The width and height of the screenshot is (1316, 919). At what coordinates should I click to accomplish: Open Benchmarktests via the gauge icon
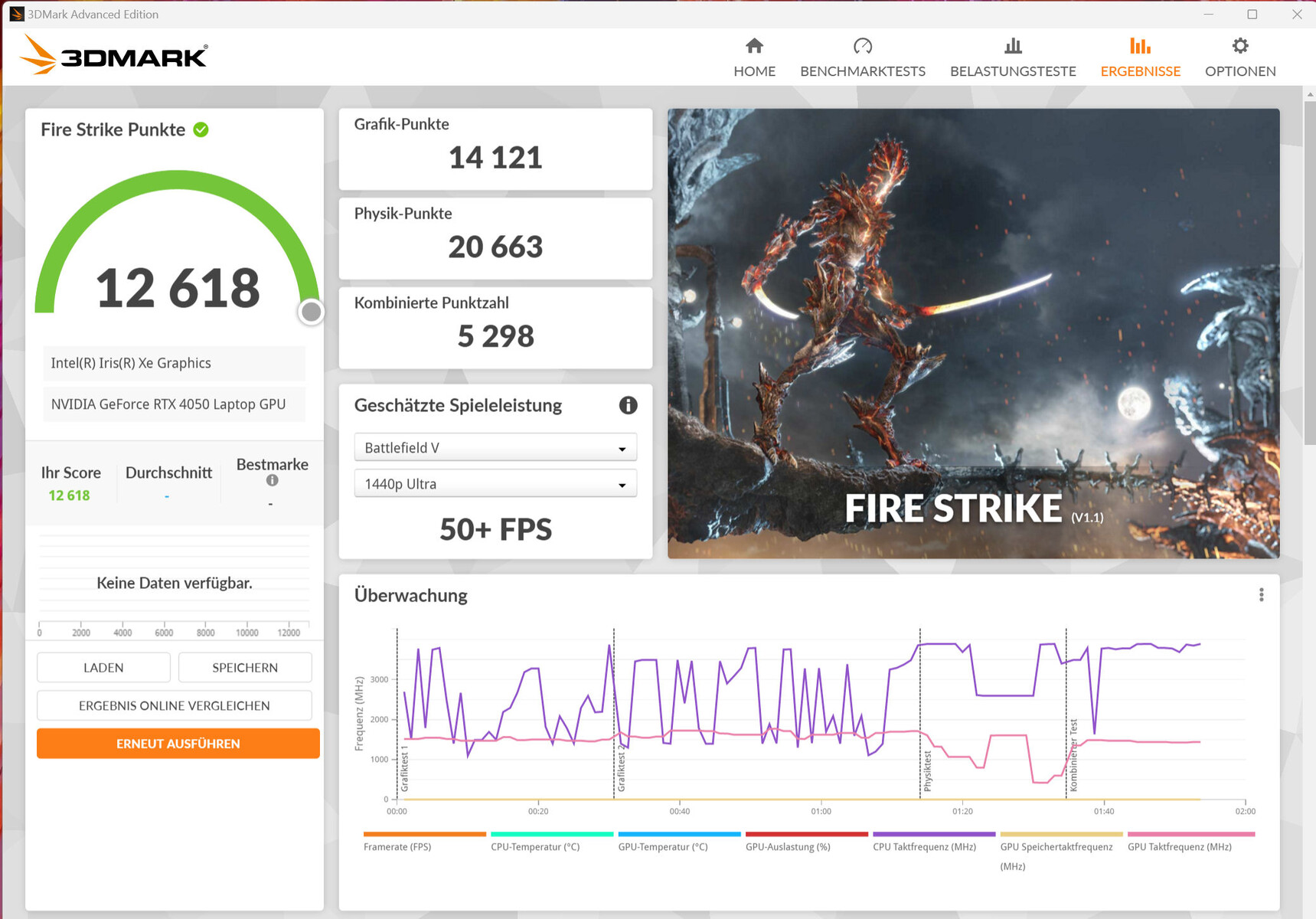click(x=862, y=47)
